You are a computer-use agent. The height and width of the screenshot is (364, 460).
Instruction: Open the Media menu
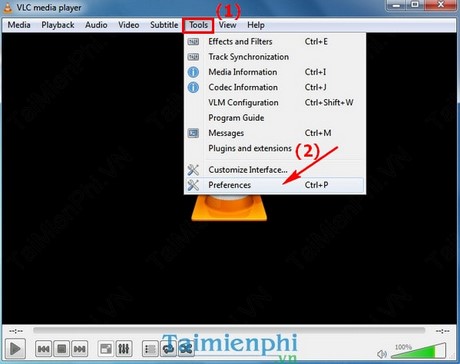(x=19, y=25)
